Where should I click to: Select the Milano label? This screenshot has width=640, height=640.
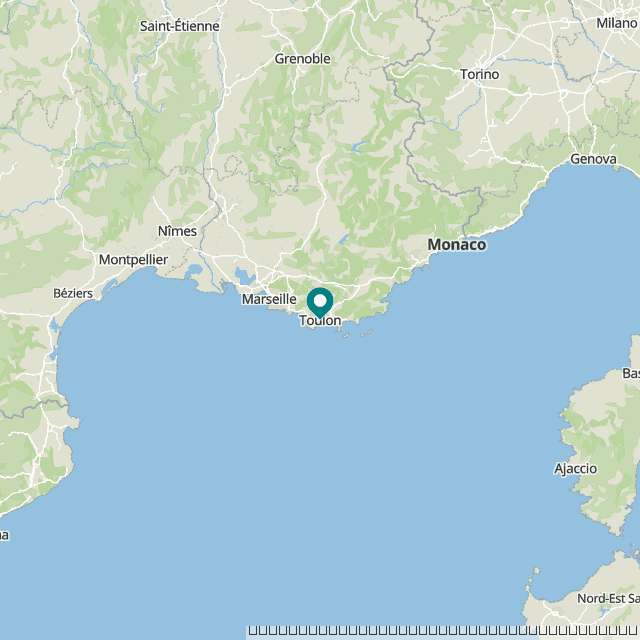point(616,23)
